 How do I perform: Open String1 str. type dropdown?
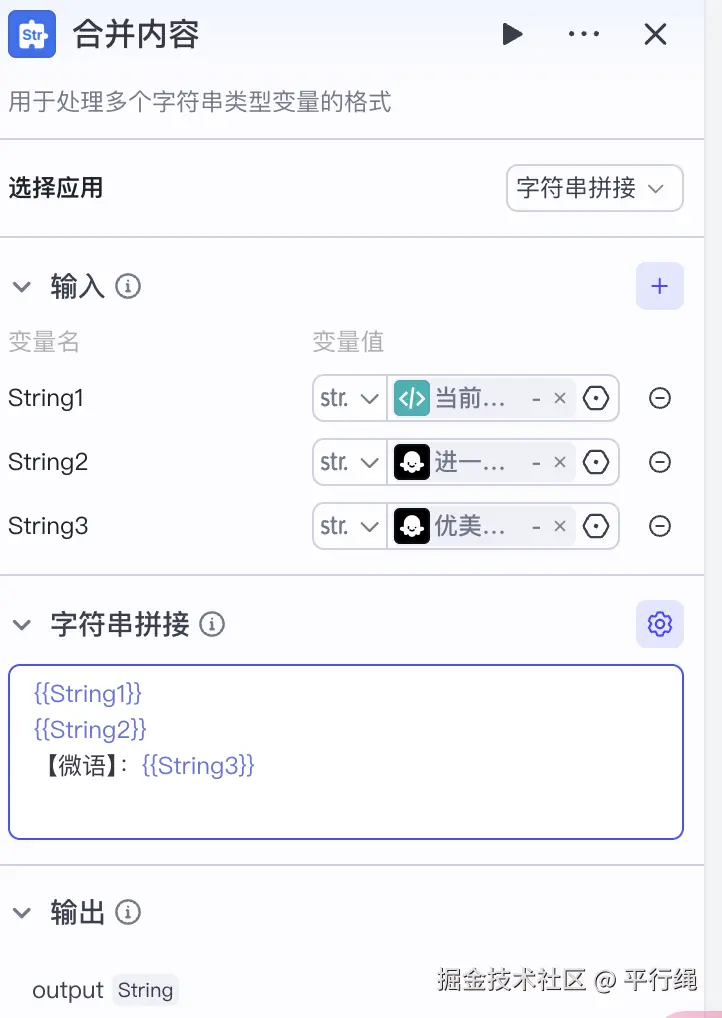click(x=350, y=398)
